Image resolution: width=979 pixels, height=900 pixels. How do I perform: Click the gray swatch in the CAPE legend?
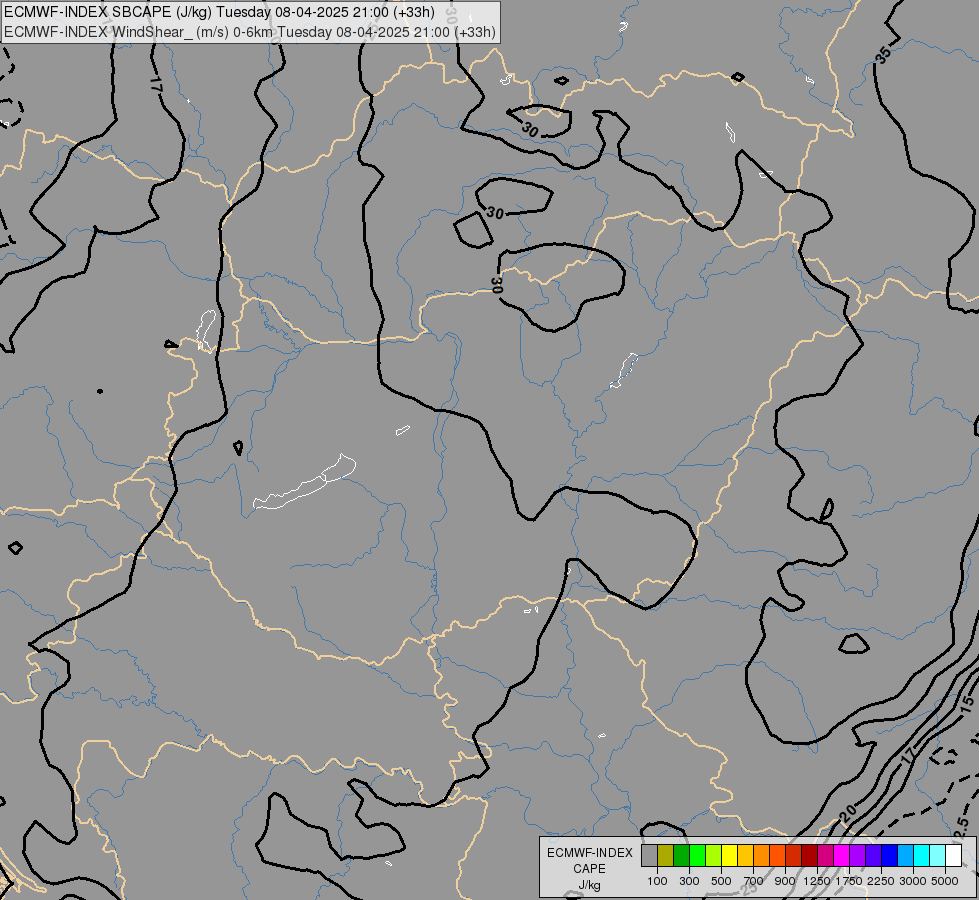click(x=649, y=855)
